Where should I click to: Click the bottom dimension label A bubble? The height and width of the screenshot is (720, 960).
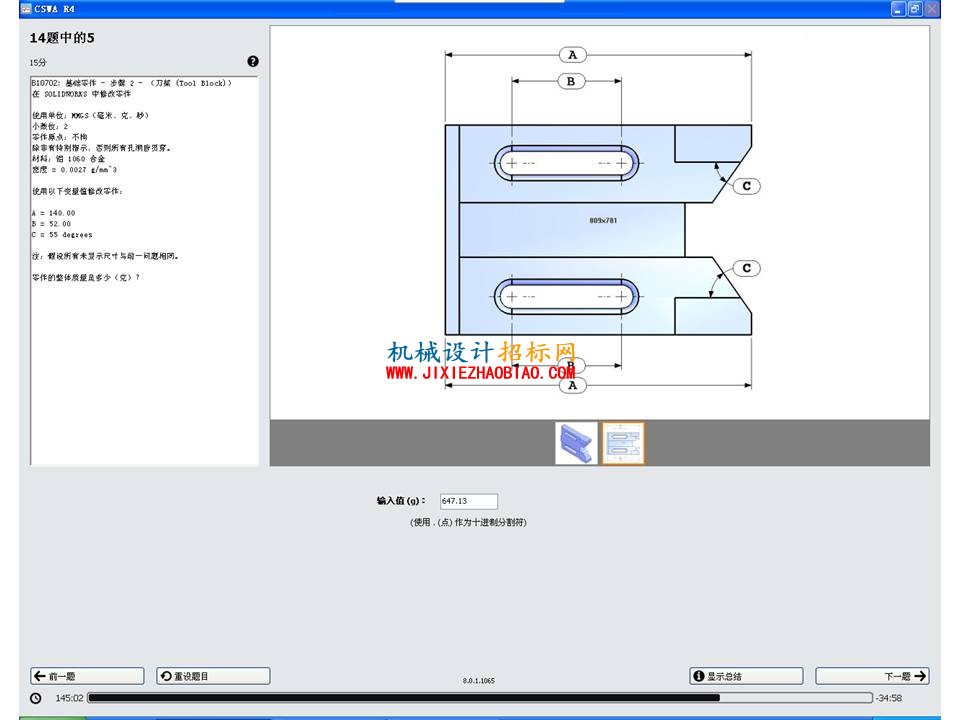(x=572, y=385)
